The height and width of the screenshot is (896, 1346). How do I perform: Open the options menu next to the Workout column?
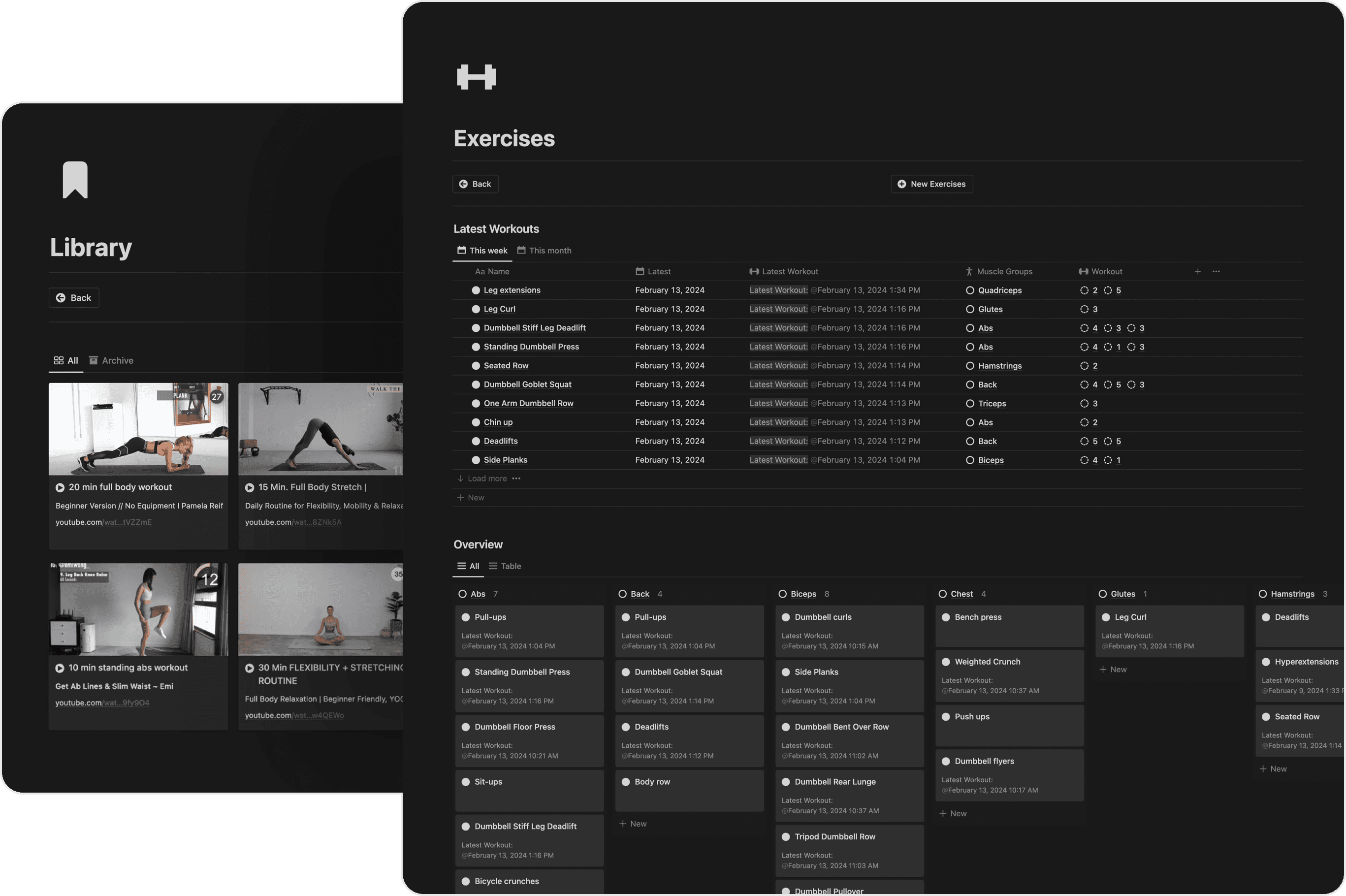[1216, 271]
